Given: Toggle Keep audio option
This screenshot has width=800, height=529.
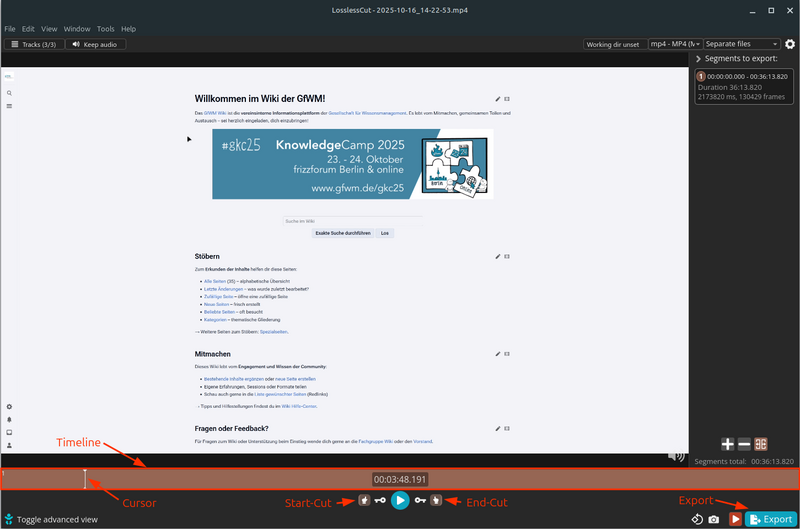Looking at the screenshot, I should coord(95,44).
